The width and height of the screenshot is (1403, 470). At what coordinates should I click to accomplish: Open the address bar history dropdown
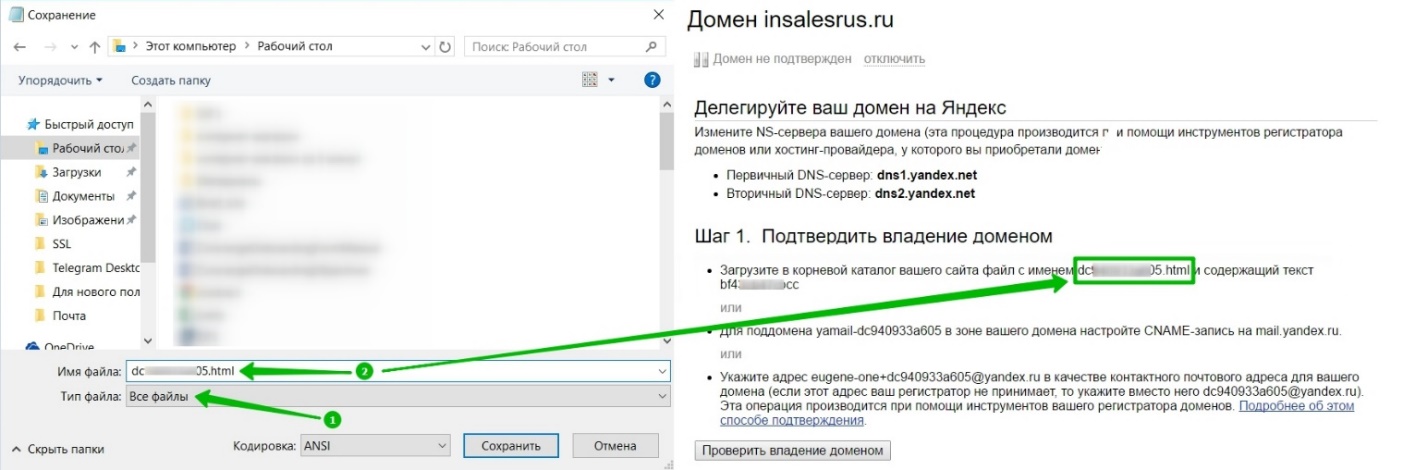pos(427,47)
